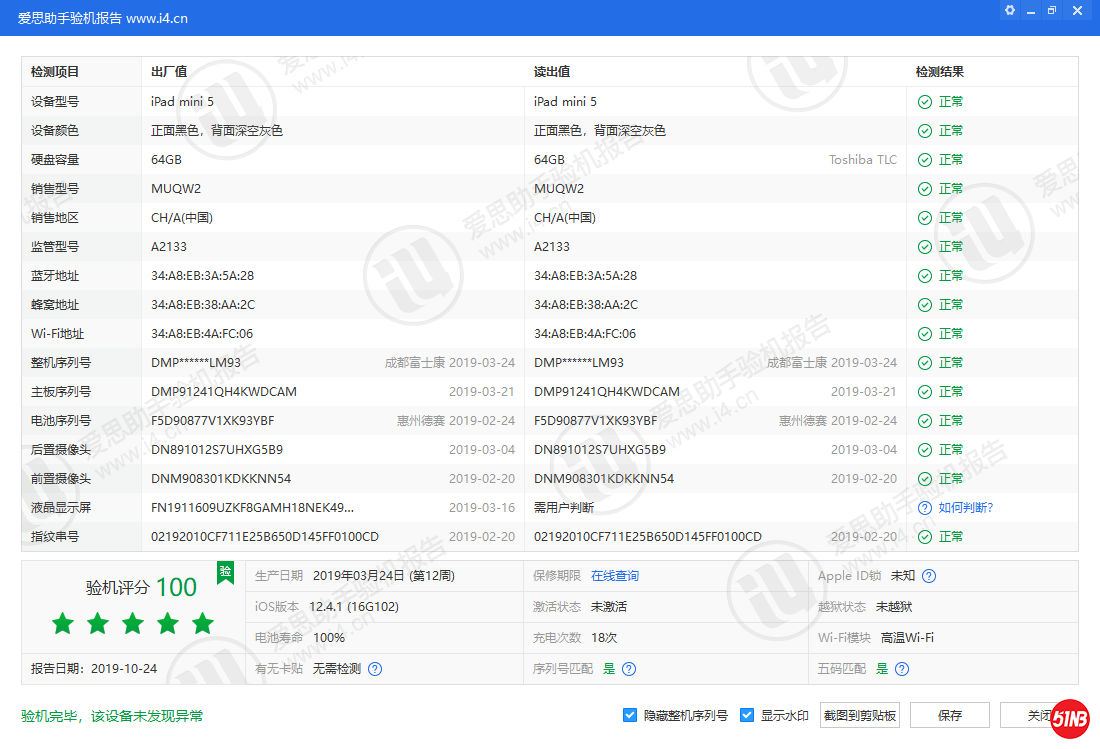The height and width of the screenshot is (749, 1100).
Task: Open the settings gear in the title bar
Action: click(1009, 10)
